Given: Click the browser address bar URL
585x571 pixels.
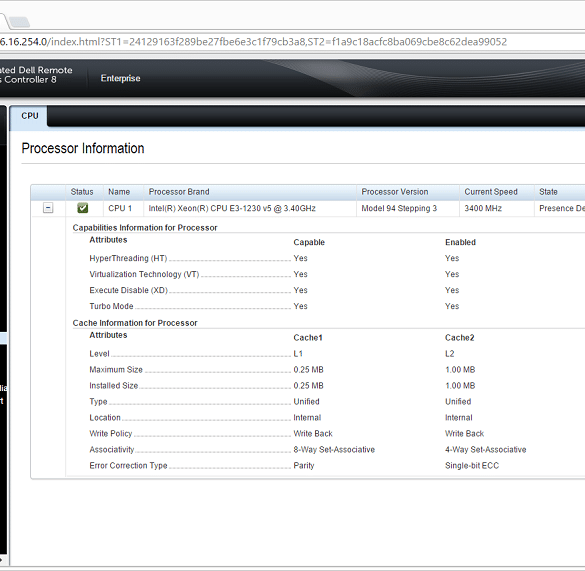Looking at the screenshot, I should 254,42.
